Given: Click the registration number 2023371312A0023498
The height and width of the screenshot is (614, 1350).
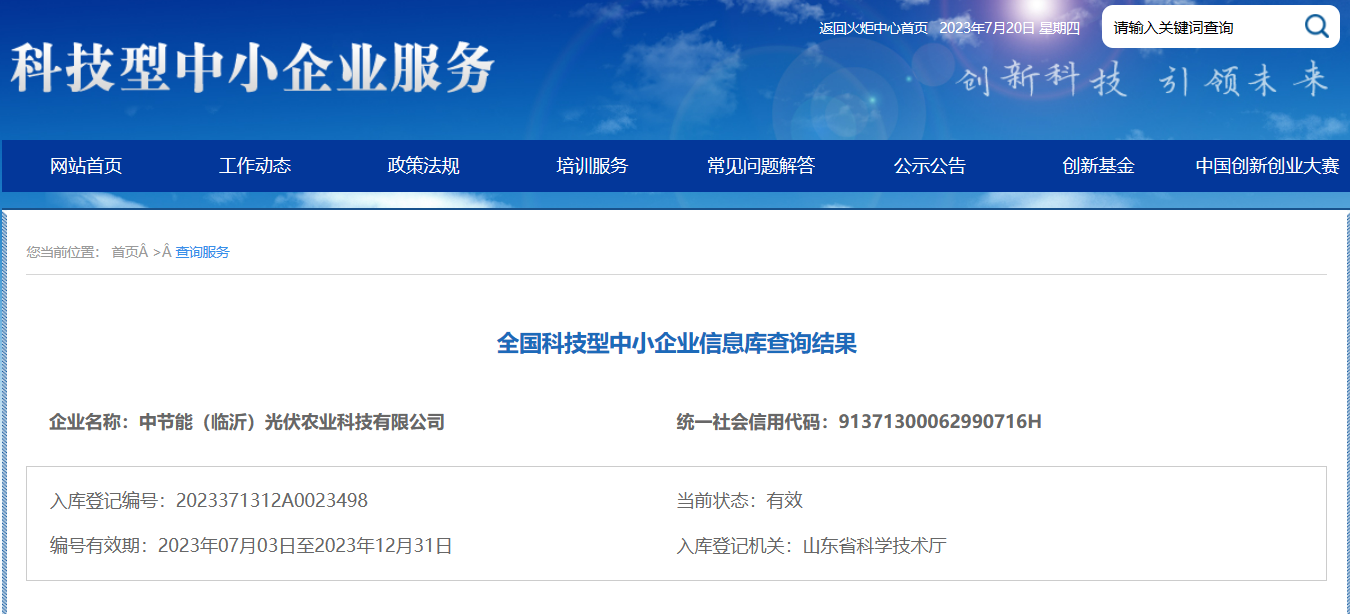Looking at the screenshot, I should point(271,501).
